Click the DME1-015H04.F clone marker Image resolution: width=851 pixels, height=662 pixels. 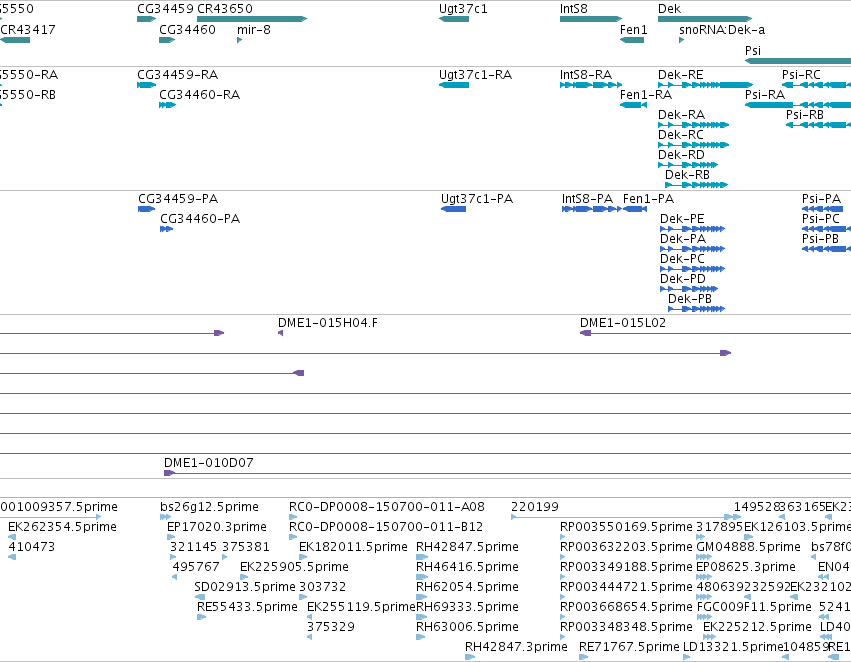click(281, 333)
